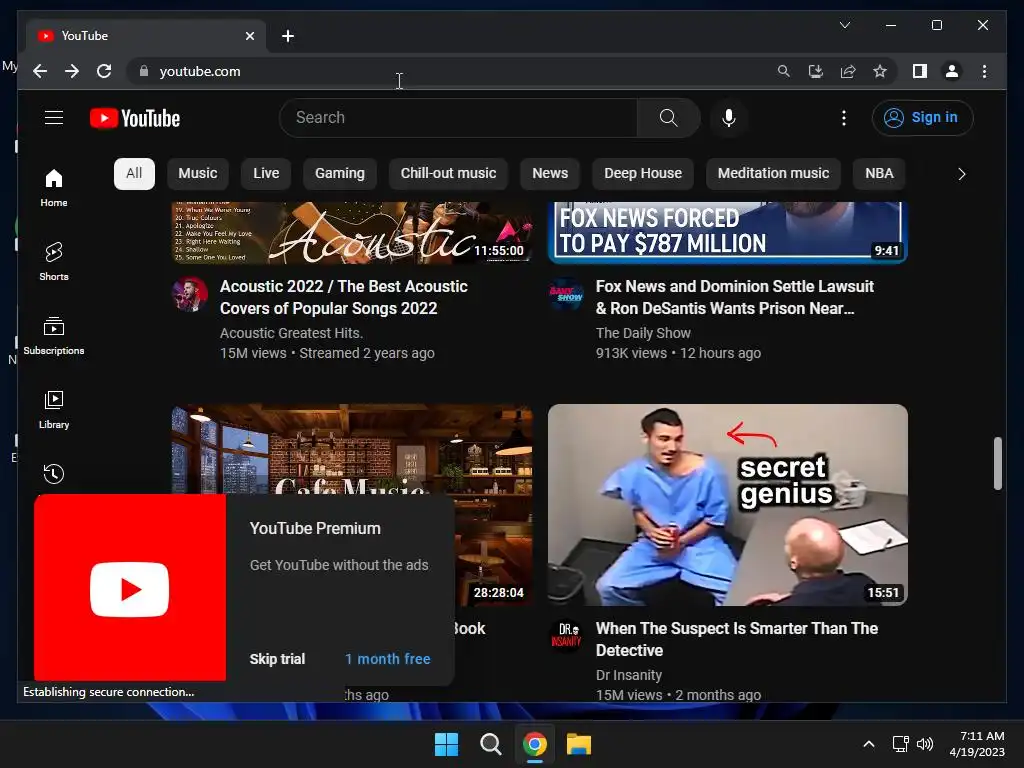Share this page icon in address bar
The width and height of the screenshot is (1024, 768).
(x=848, y=71)
